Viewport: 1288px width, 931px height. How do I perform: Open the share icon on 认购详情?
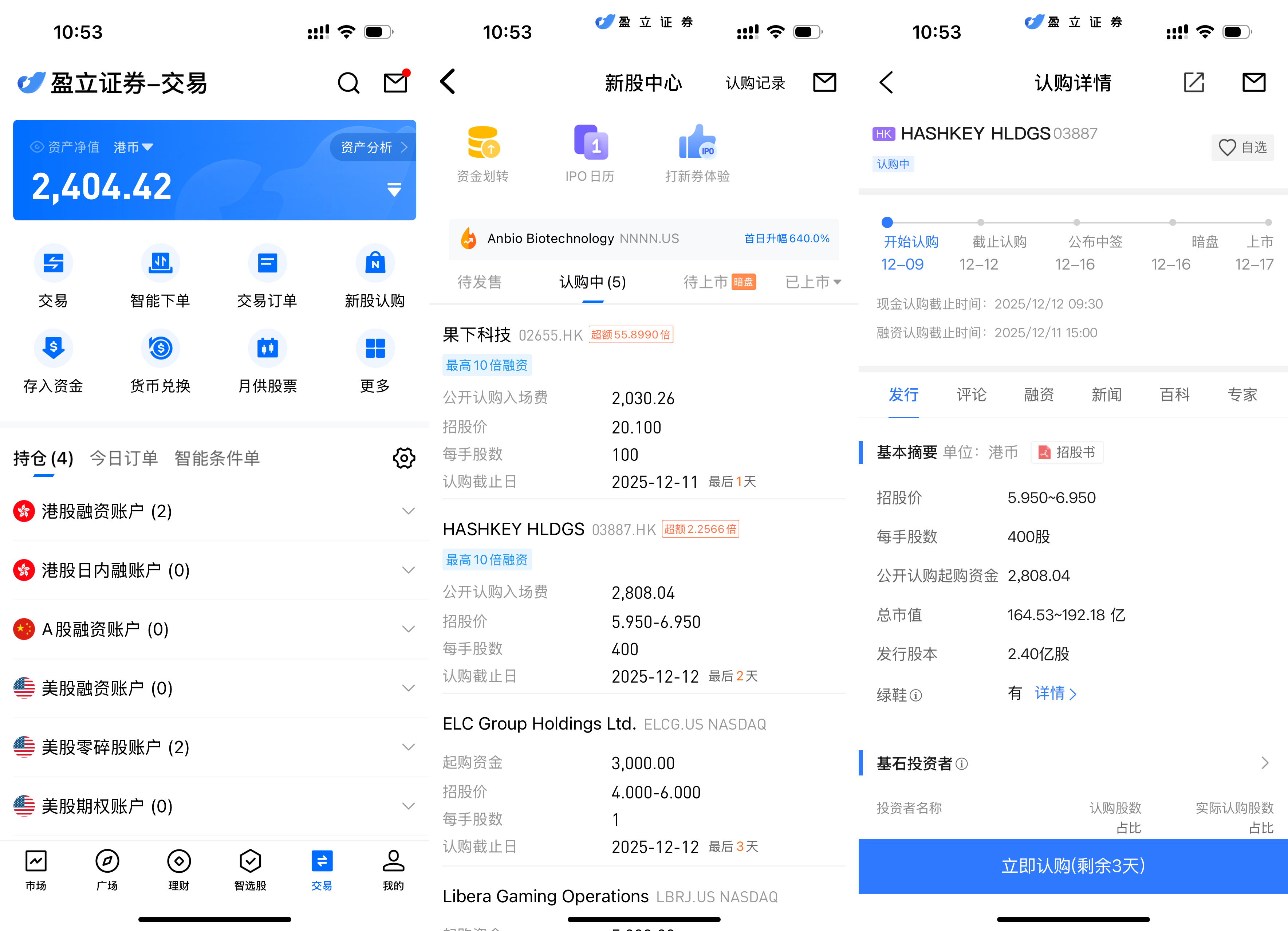tap(1194, 83)
